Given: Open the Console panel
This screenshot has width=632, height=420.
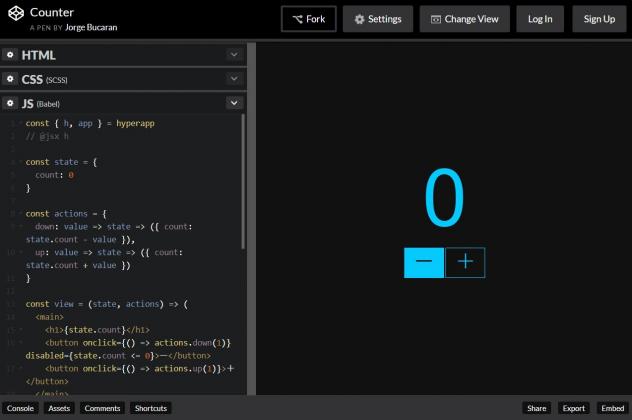Looking at the screenshot, I should [19, 408].
